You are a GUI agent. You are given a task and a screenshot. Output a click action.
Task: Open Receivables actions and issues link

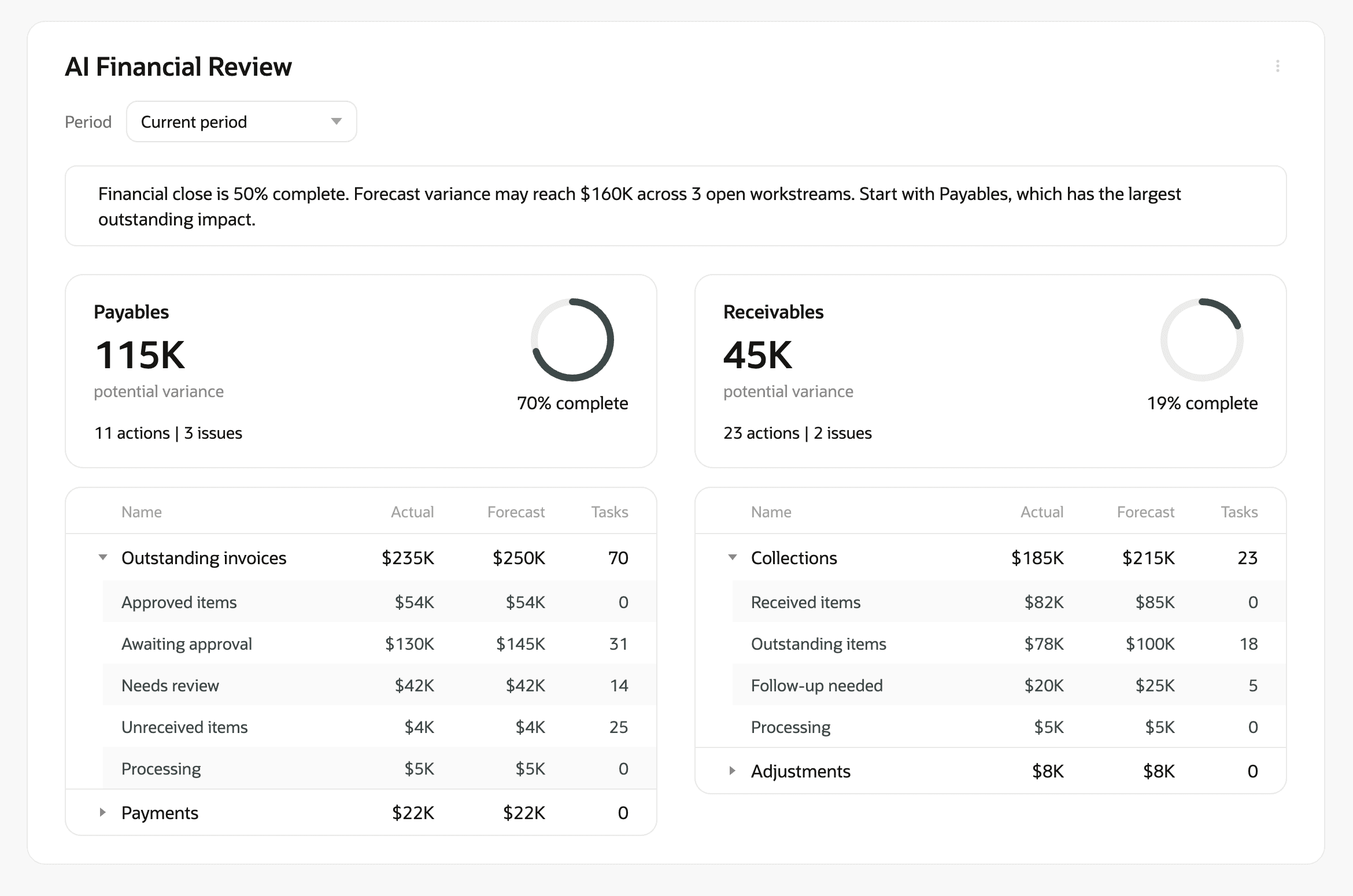(x=798, y=432)
